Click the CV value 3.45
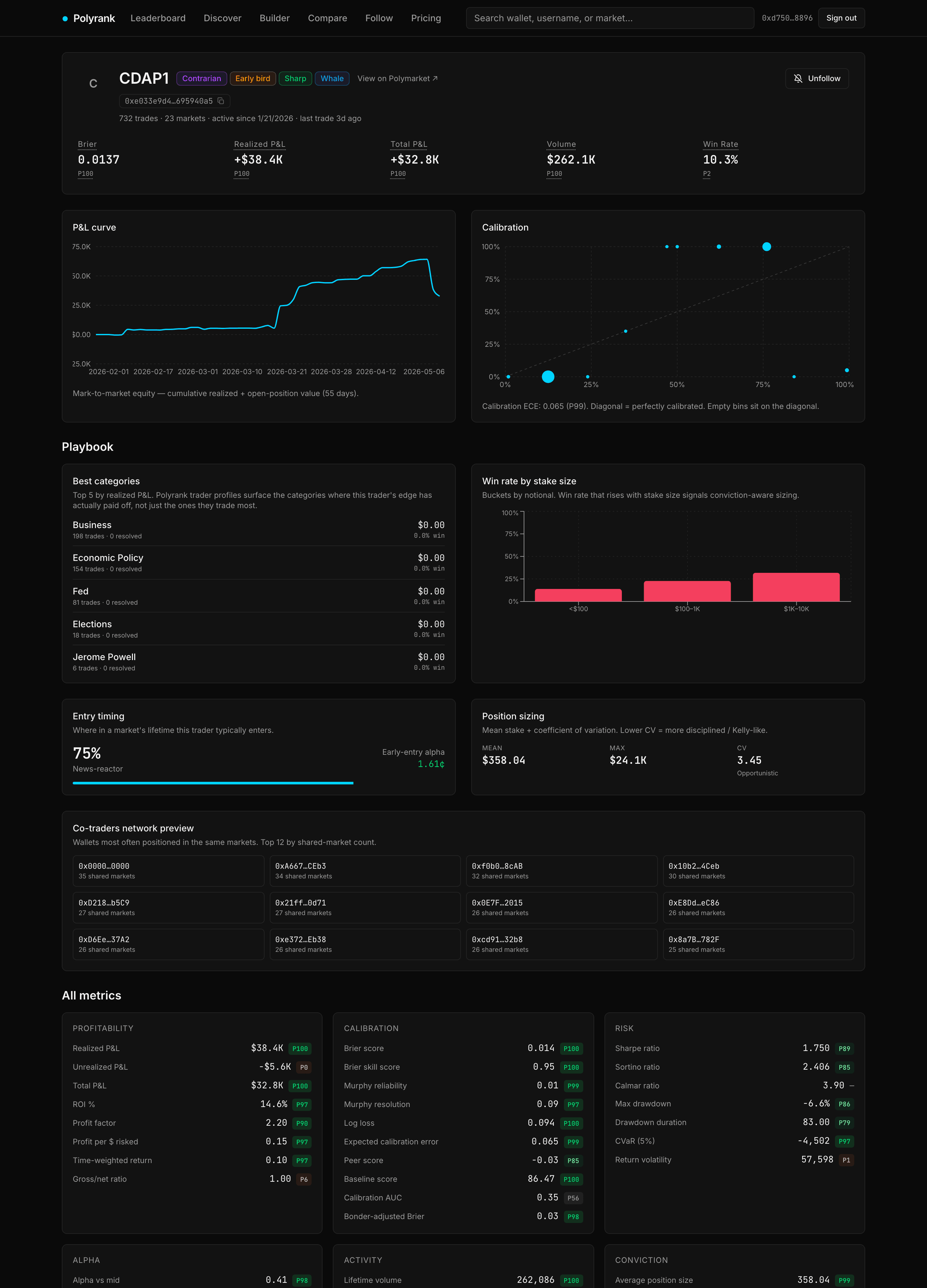The height and width of the screenshot is (1288, 927). [x=749, y=761]
